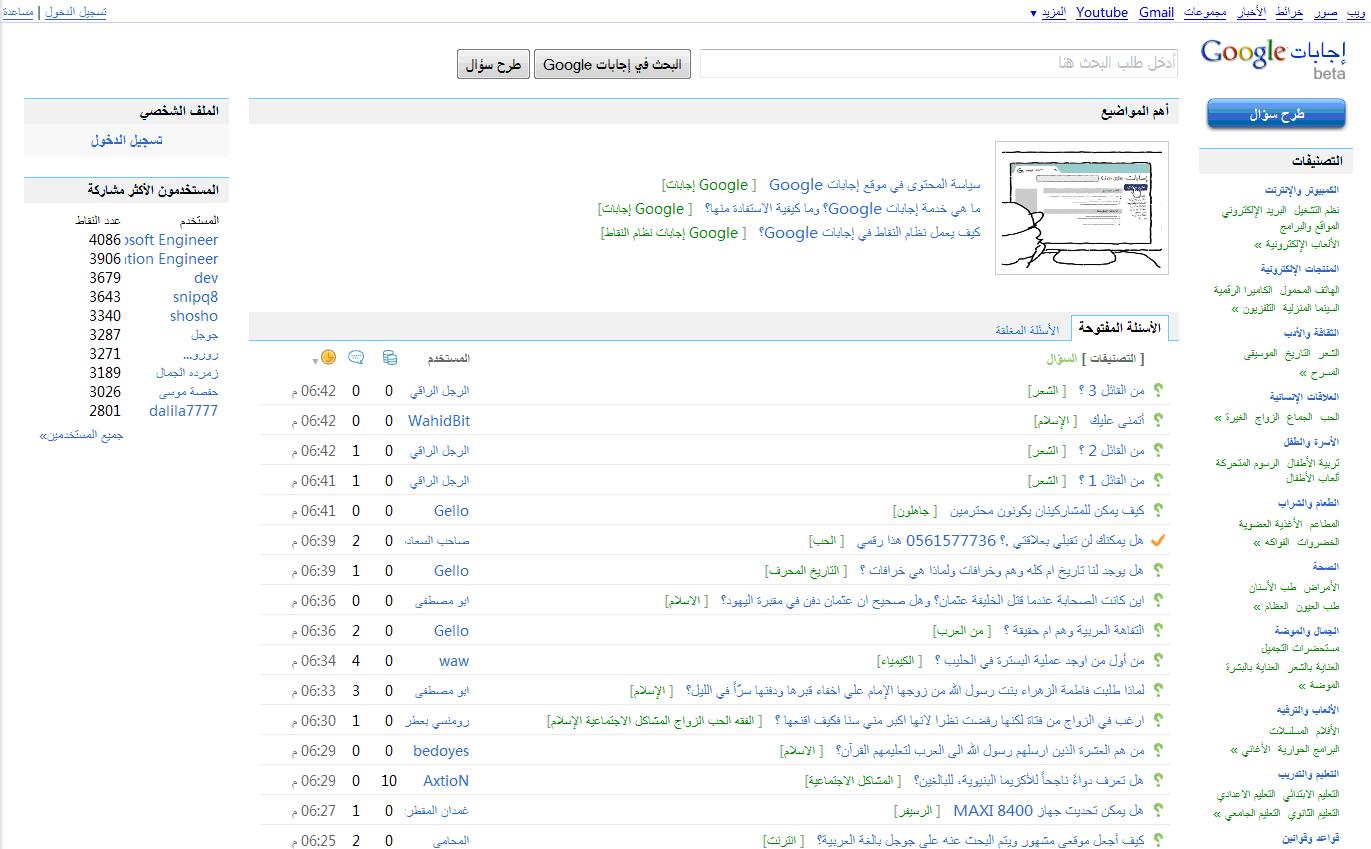
Task: Open top contributor 'snipq8' profile
Action: (x=195, y=297)
